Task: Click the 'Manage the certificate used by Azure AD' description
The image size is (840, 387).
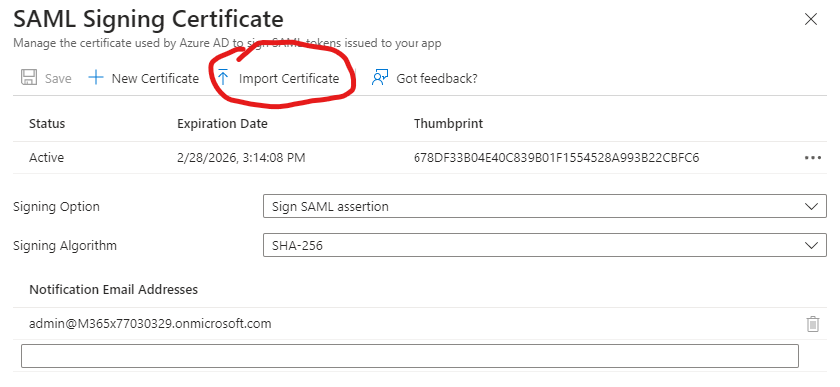Action: (x=227, y=43)
